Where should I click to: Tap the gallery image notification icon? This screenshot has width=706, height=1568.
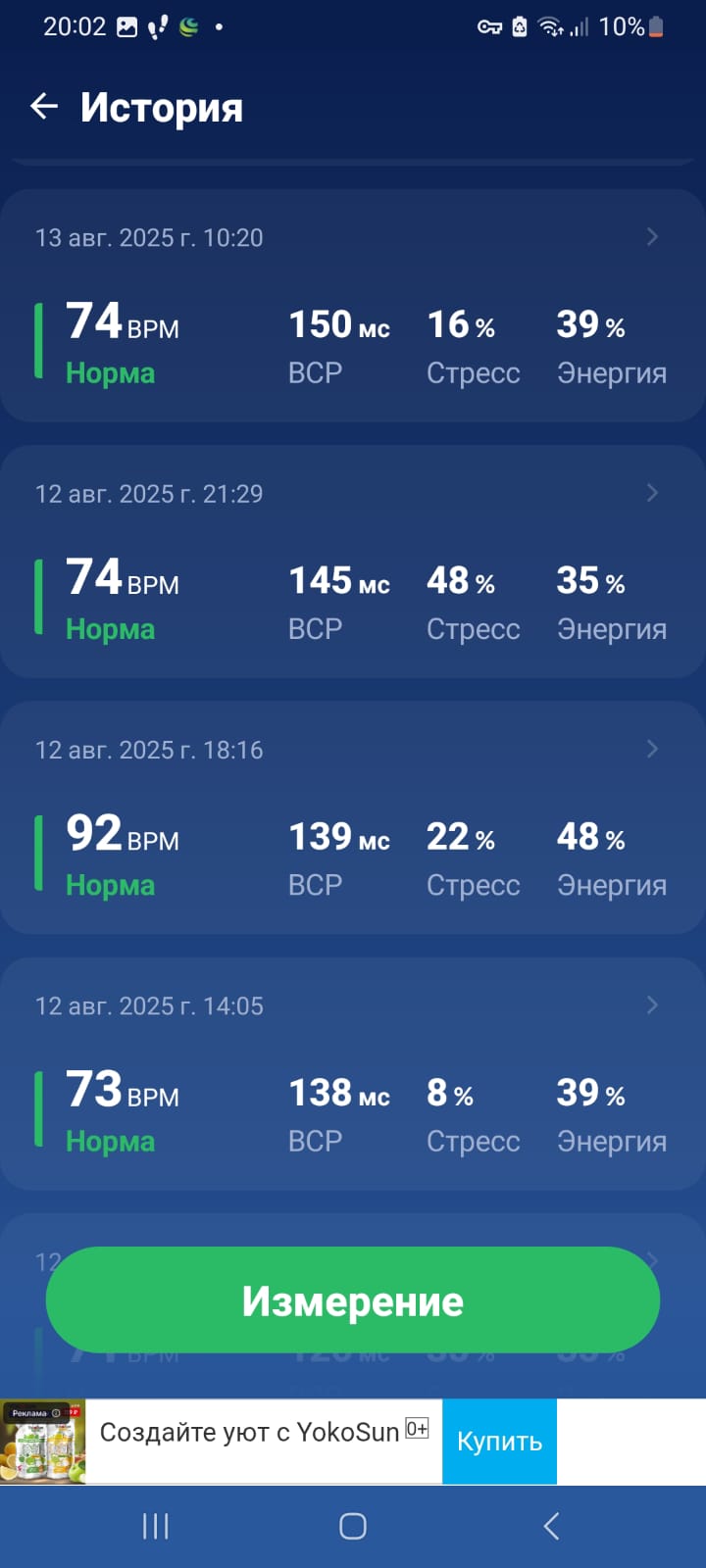coord(127,27)
